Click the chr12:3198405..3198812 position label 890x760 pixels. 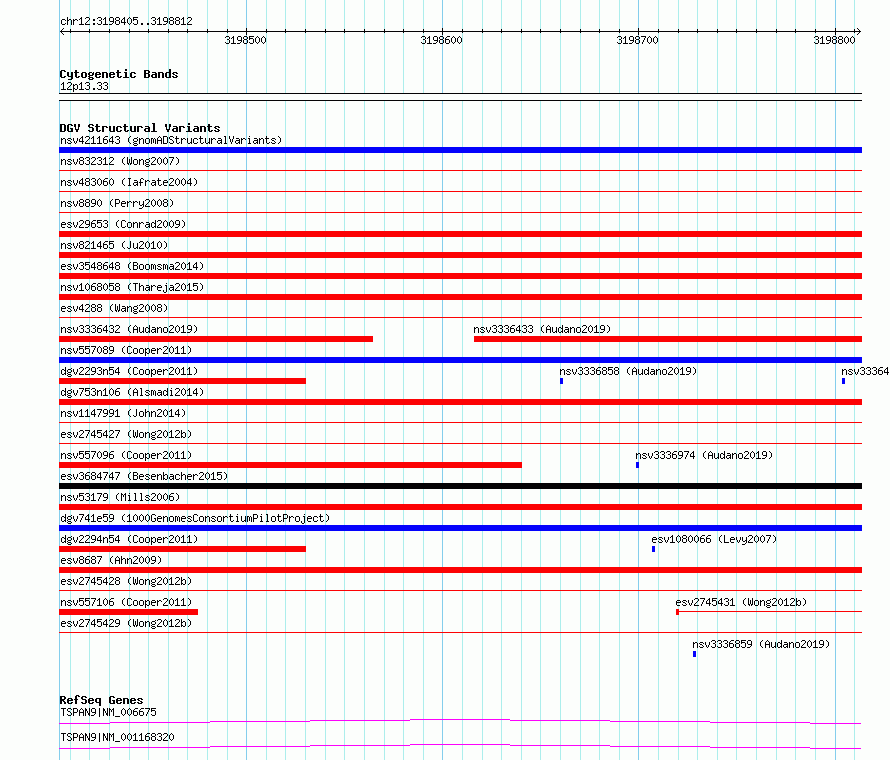(126, 21)
